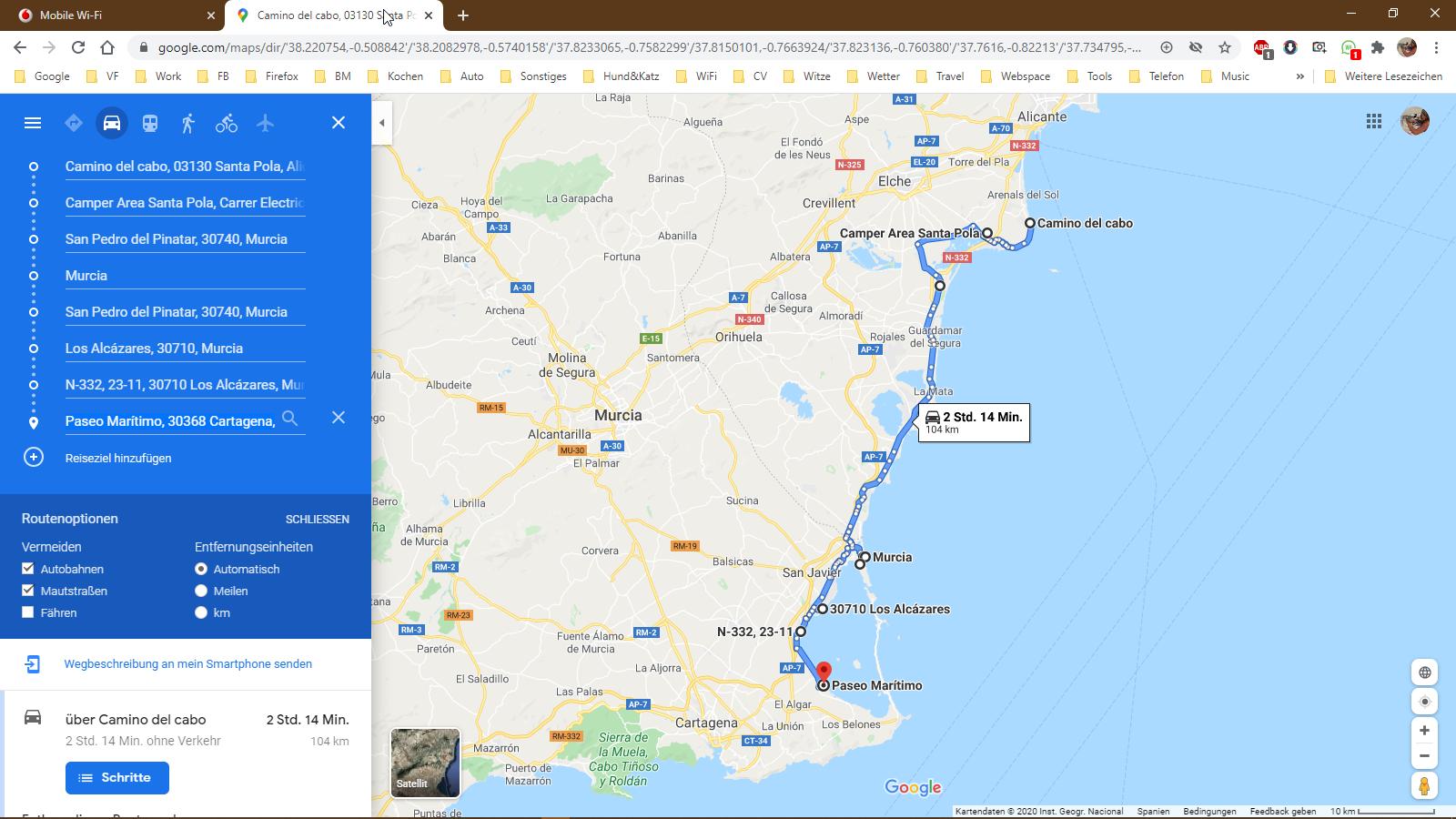Open Hund&Katz bookmarks folder
The width and height of the screenshot is (1456, 819).
click(622, 76)
